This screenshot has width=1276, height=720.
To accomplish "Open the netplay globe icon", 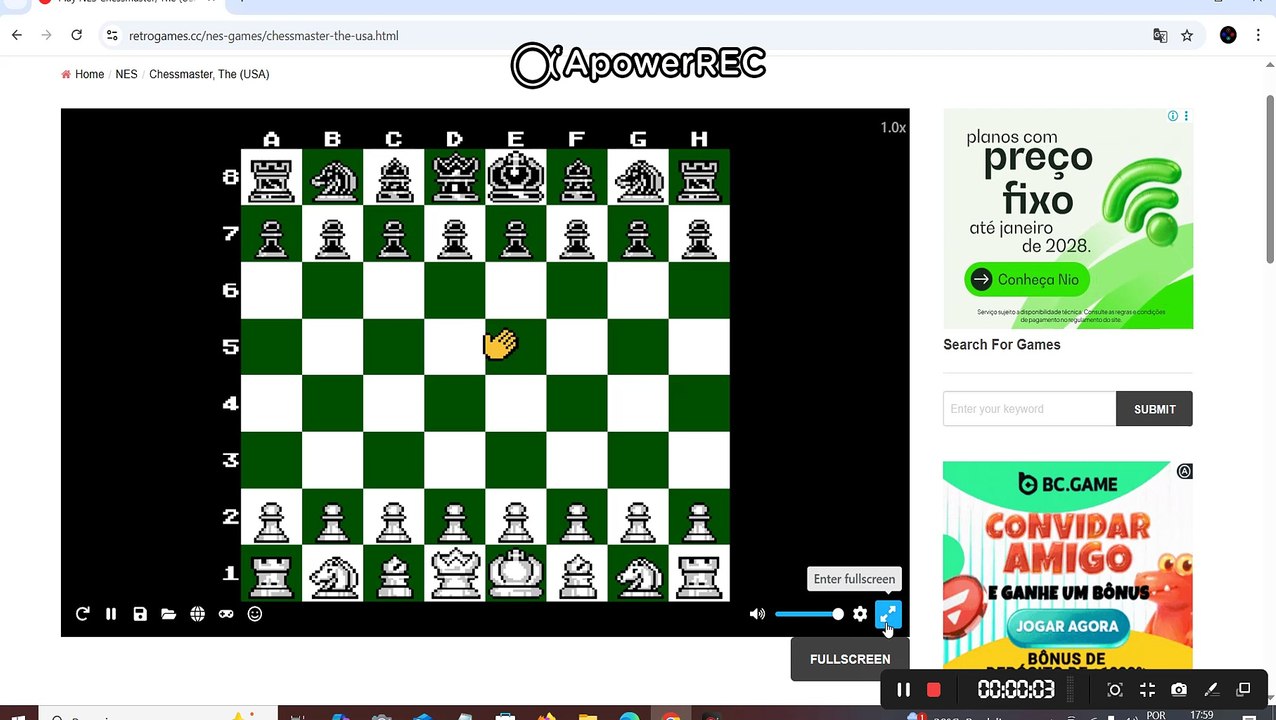I will coord(197,614).
